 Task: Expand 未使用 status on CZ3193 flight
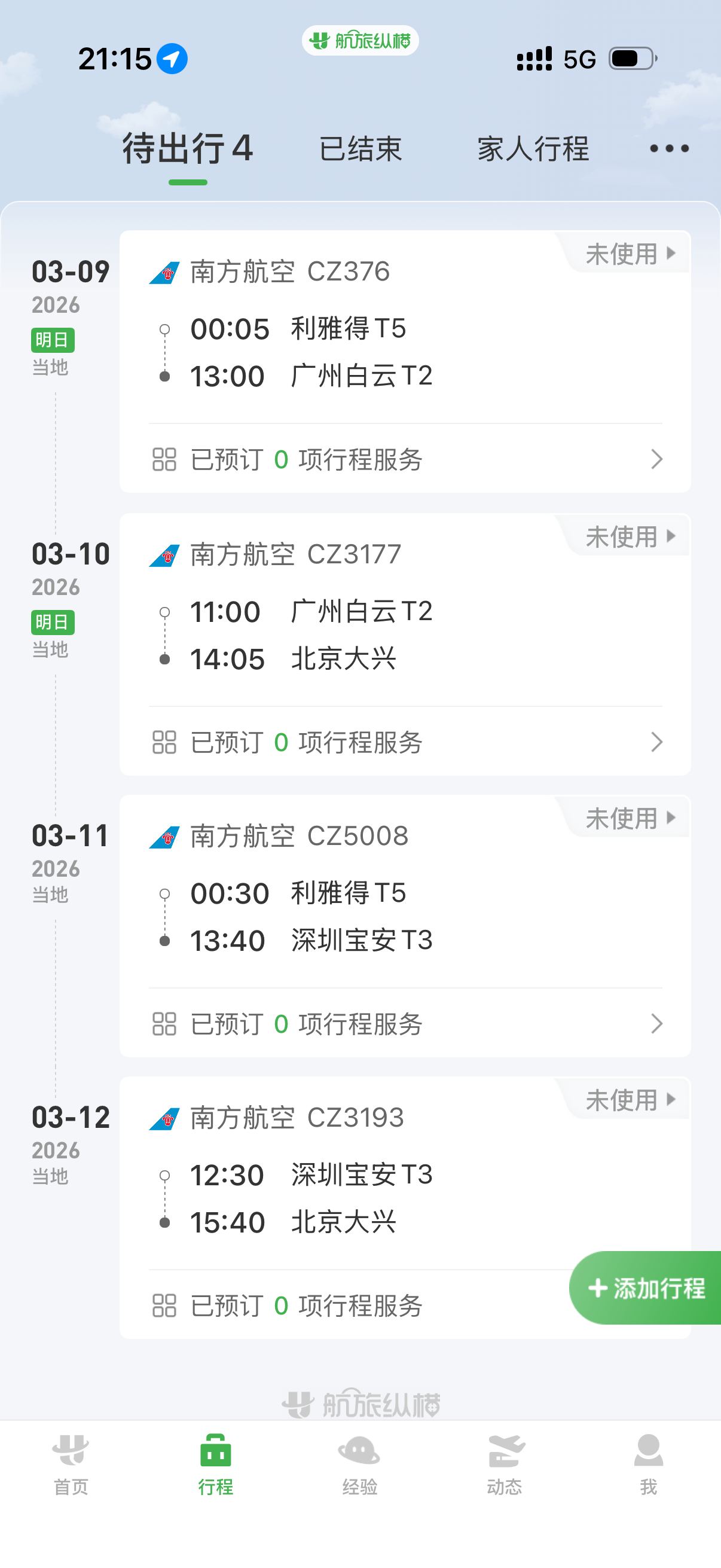click(630, 1100)
